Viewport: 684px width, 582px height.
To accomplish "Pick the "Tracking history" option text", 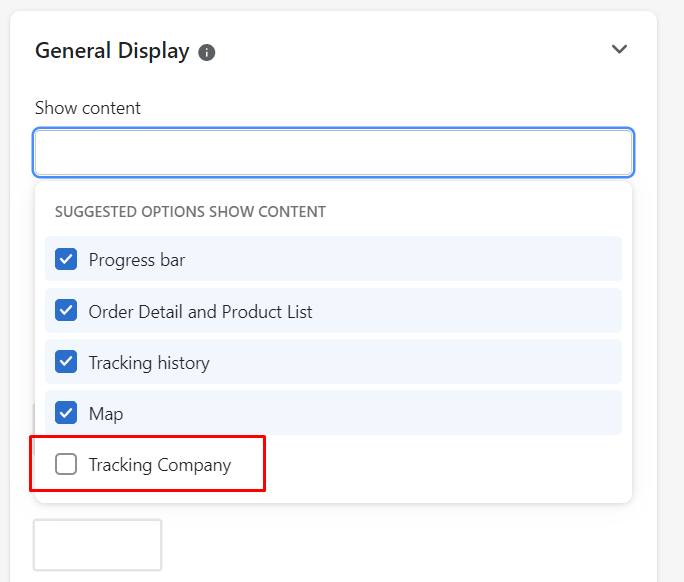I will point(149,363).
